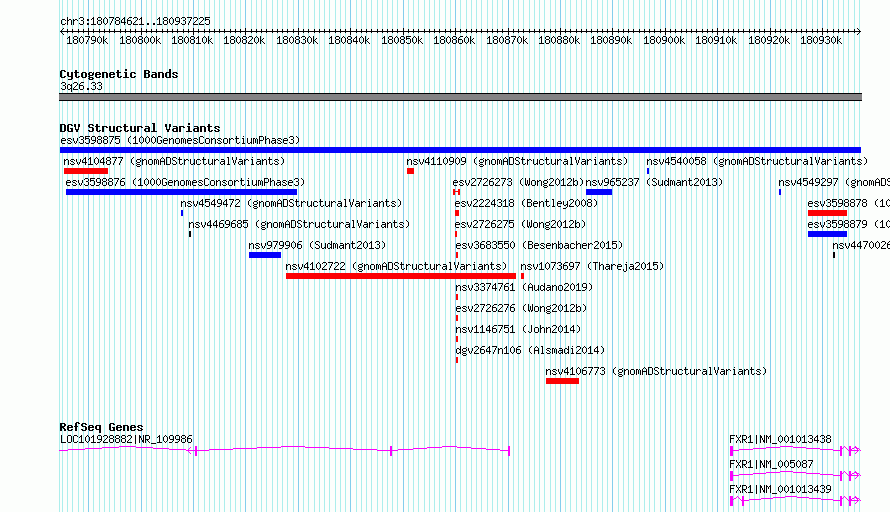The image size is (890, 512).
Task: Select the gray 3q26.33 cytogenetic band bar
Action: [x=460, y=97]
